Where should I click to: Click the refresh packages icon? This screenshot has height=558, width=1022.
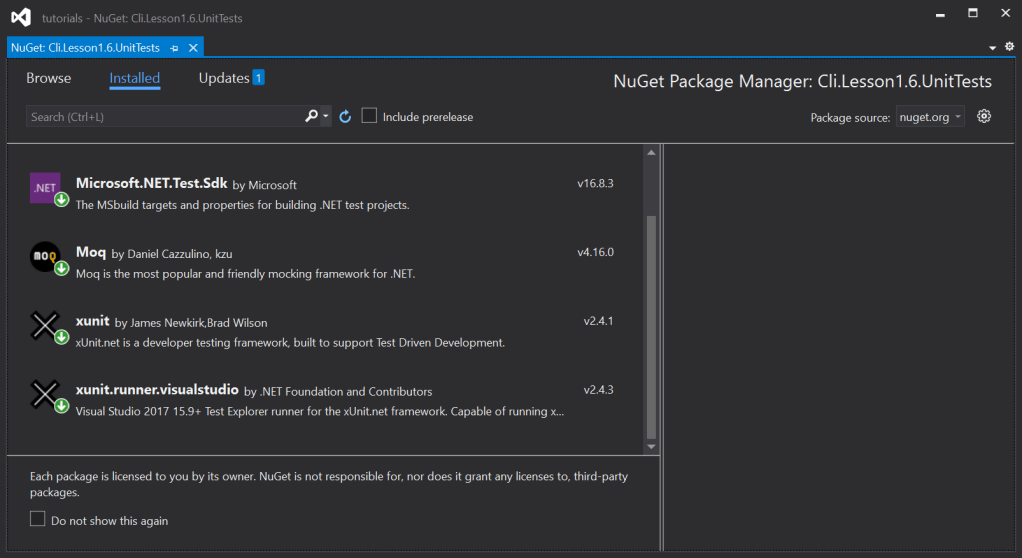[345, 117]
